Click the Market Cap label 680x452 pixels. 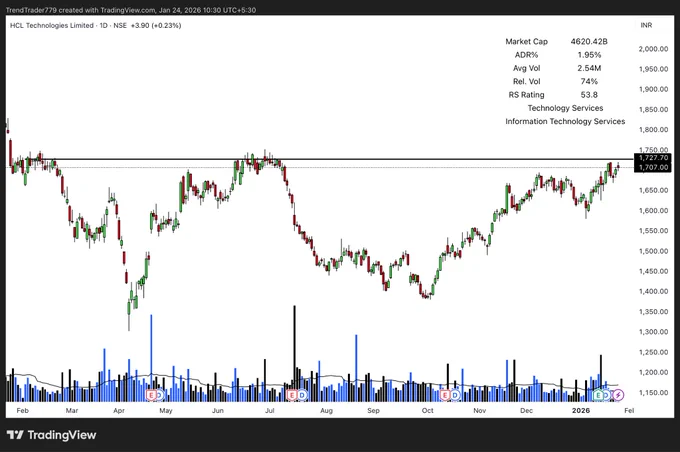526,42
